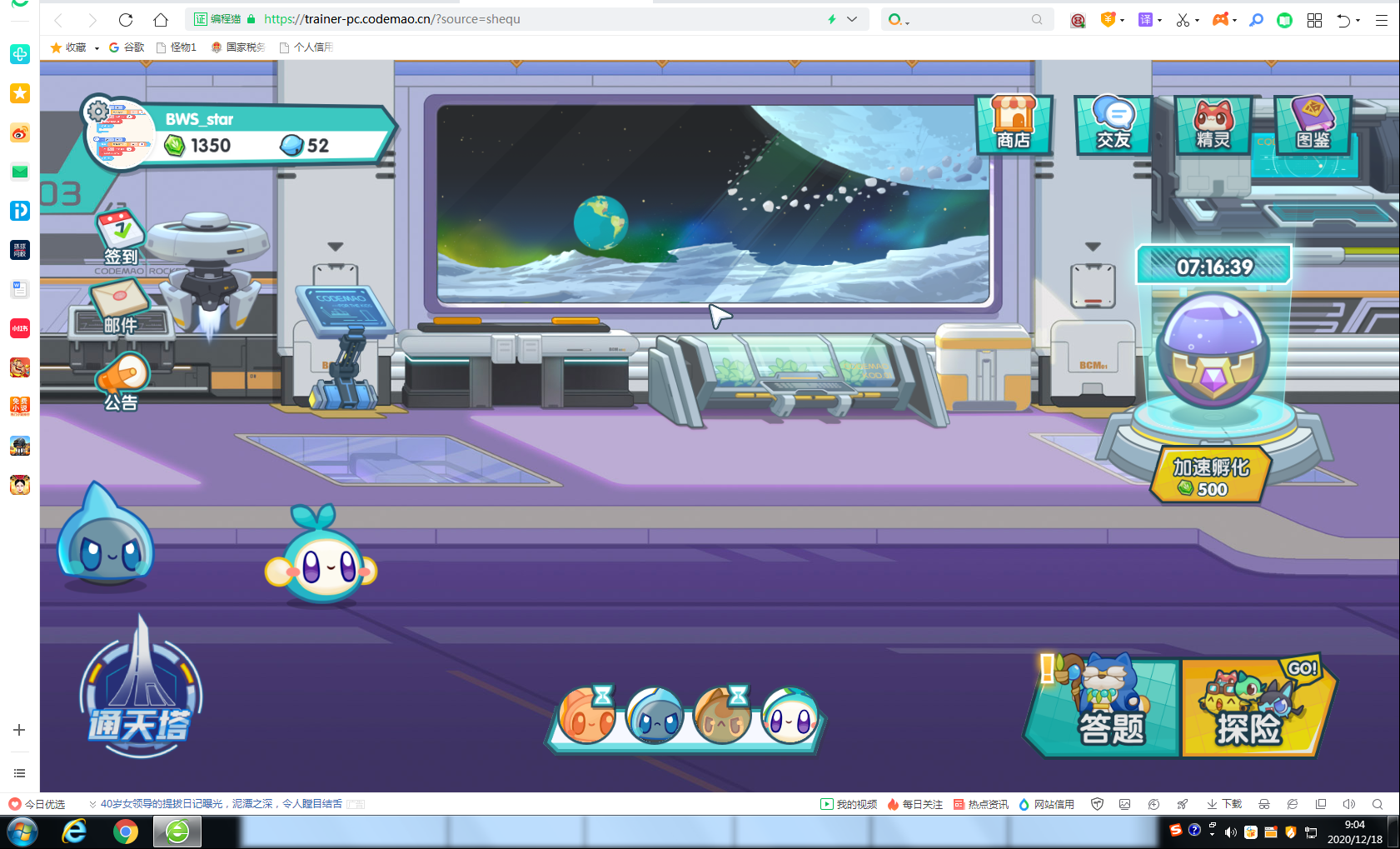Open the 谷歌 bookmark
This screenshot has width=1400, height=849.
(127, 47)
